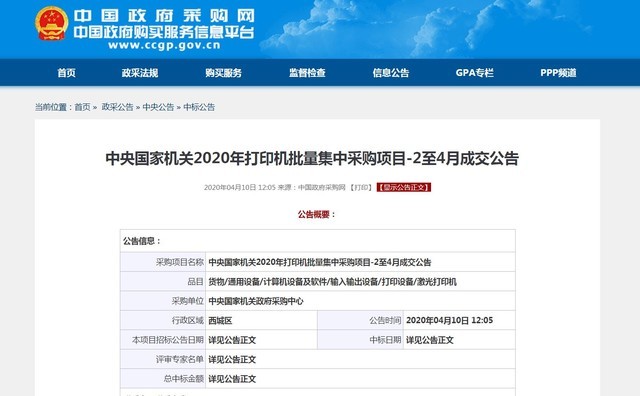Image resolution: width=640 pixels, height=396 pixels.
Task: Open the 政采法规 navigation menu item
Action: pos(140,73)
